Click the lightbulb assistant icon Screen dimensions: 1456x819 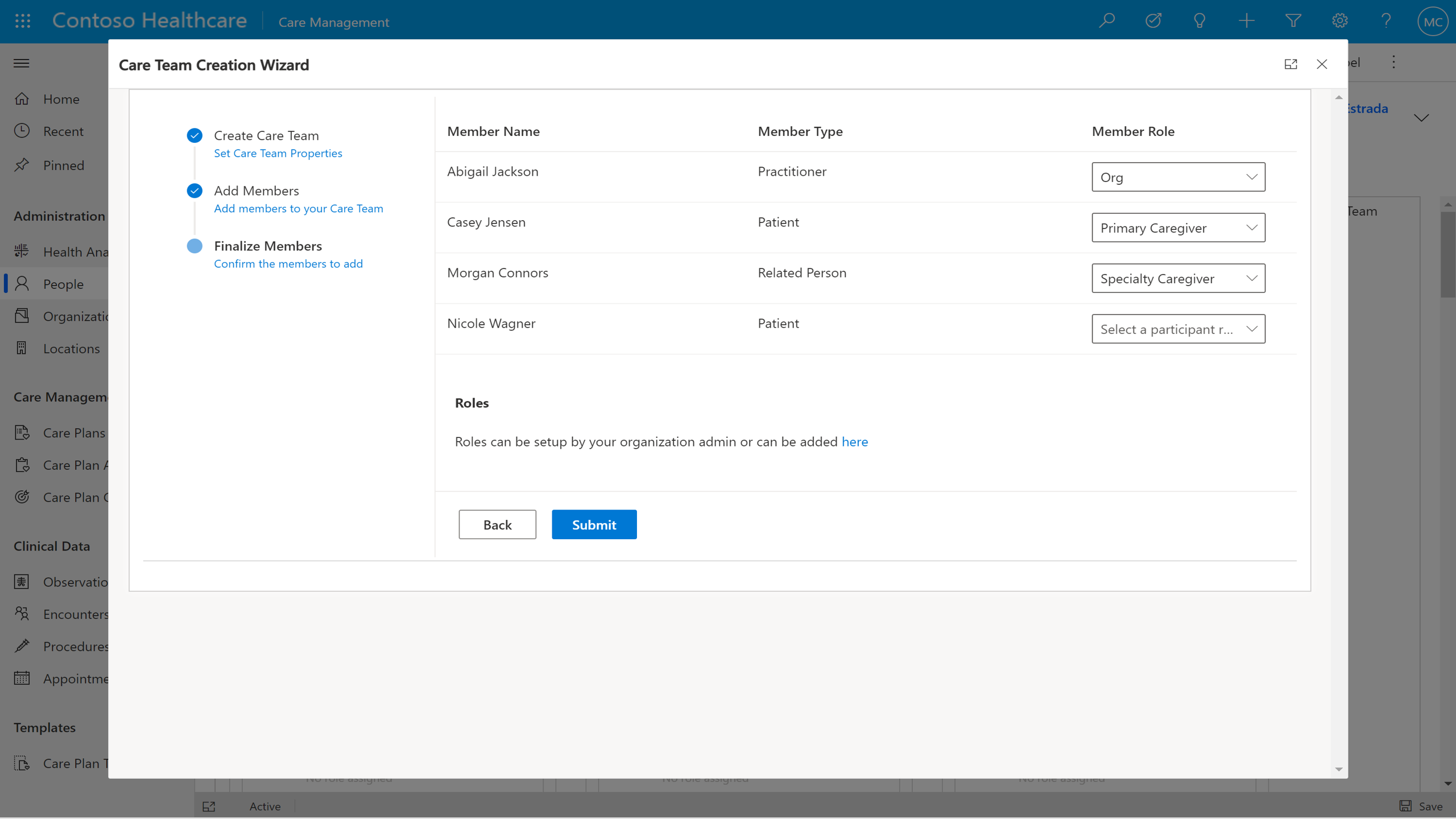pyautogui.click(x=1199, y=21)
